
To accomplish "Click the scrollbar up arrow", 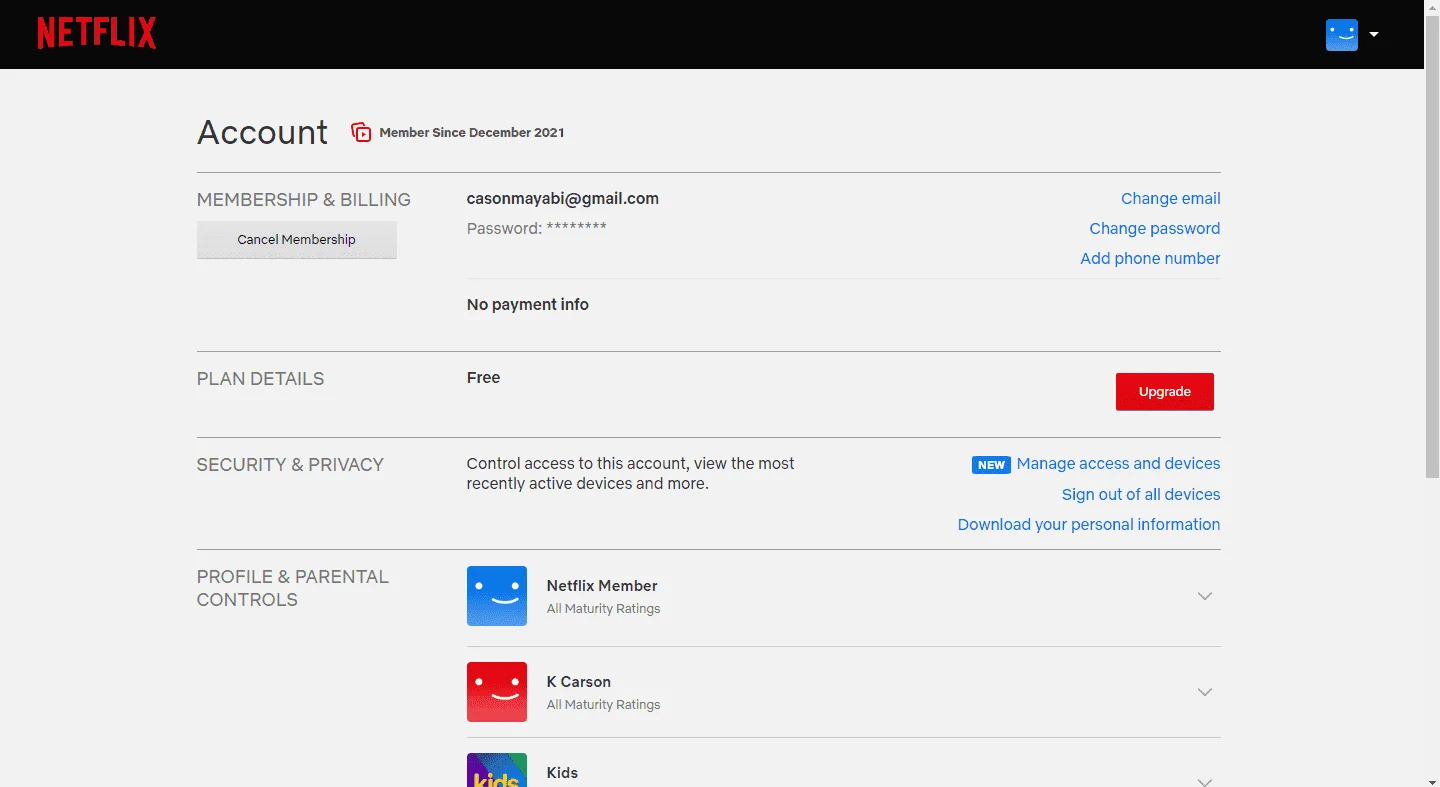I will (x=1432, y=8).
